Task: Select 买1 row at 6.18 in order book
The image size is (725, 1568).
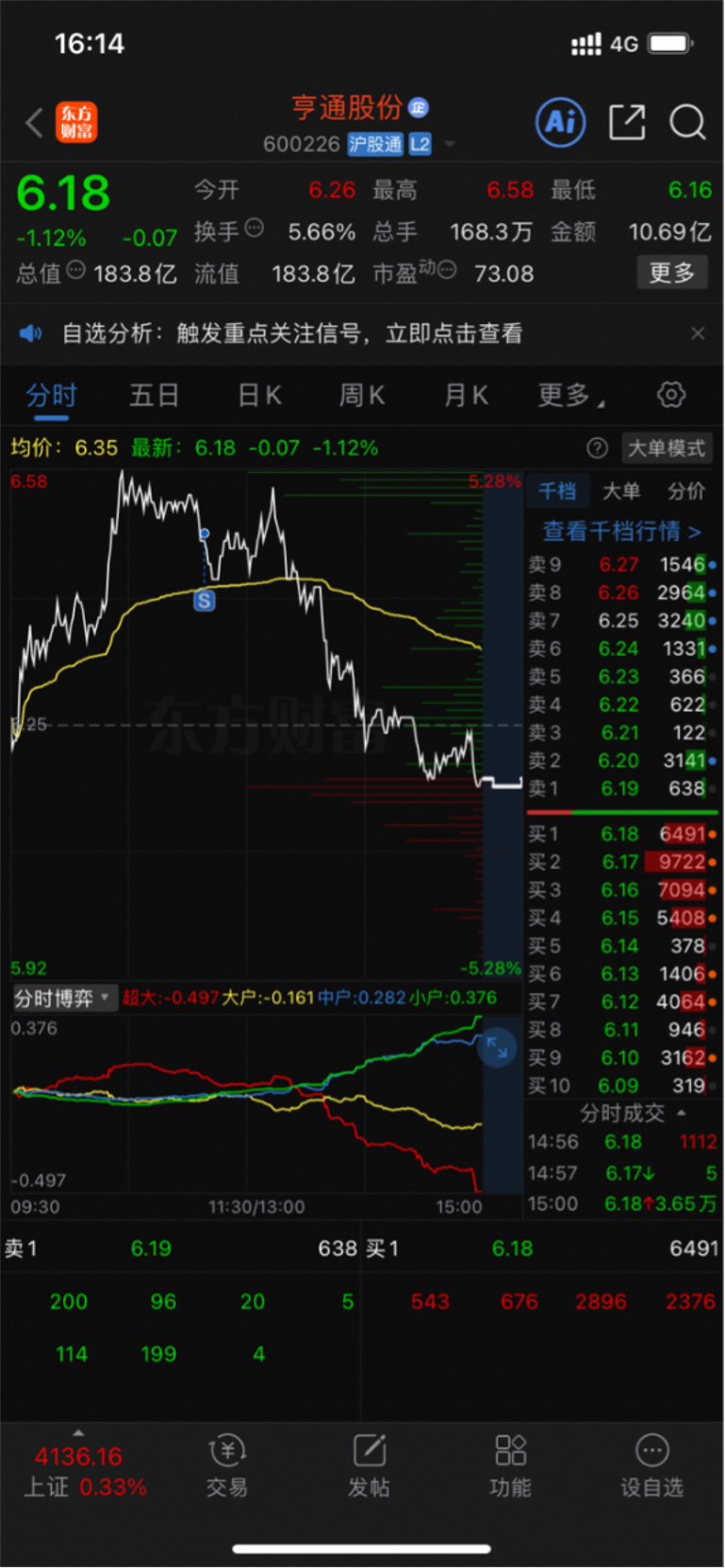Action: coord(621,834)
